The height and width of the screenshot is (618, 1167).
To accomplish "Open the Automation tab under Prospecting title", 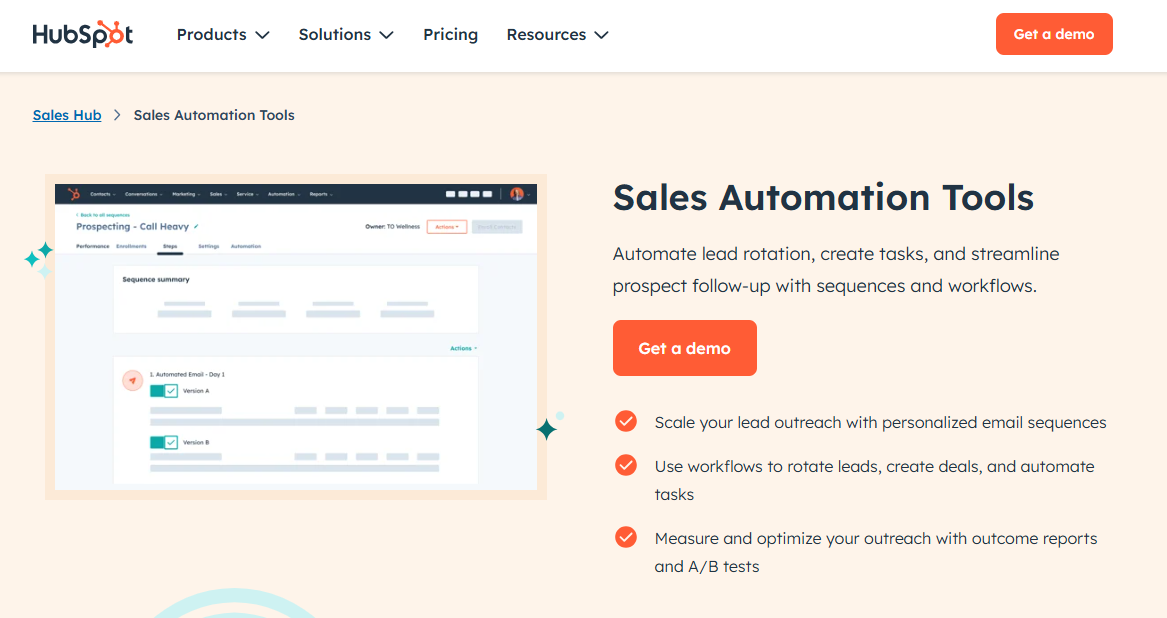I will coord(246,246).
